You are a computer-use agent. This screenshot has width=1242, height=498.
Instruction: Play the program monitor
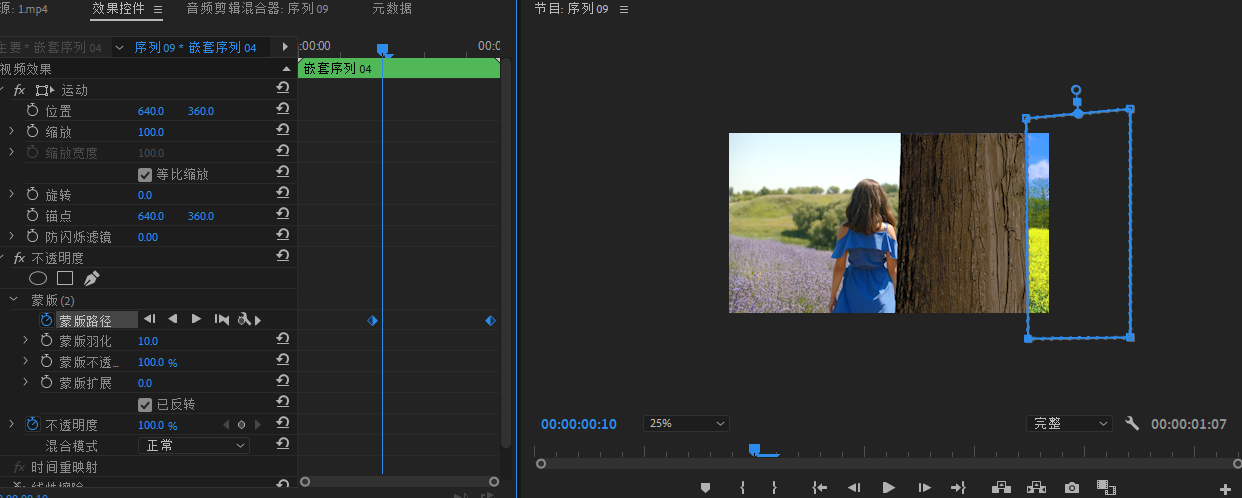888,487
